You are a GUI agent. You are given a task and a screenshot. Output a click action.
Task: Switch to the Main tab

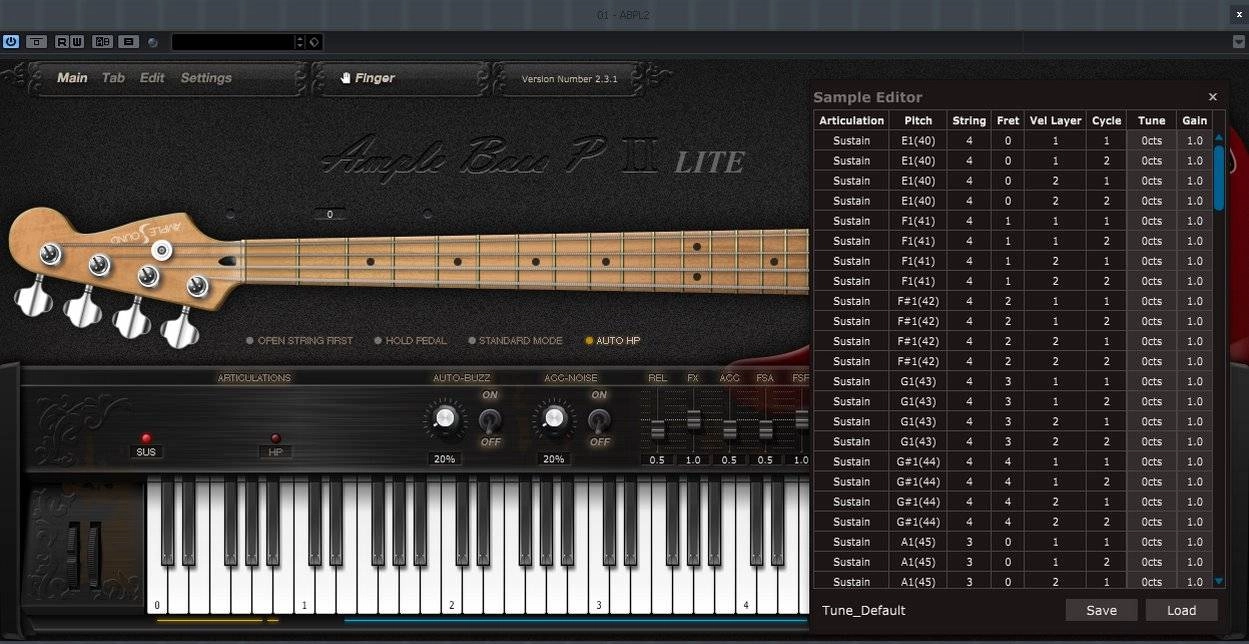tap(72, 78)
